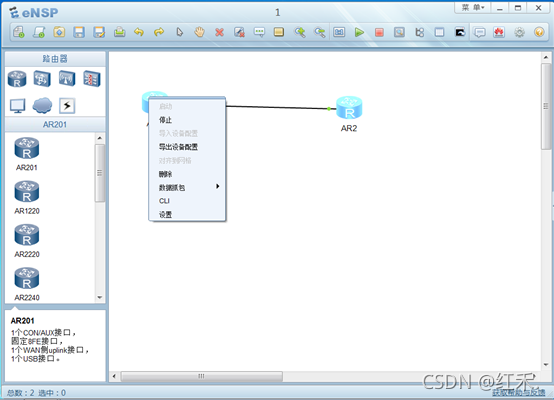This screenshot has height=400, width=554.
Task: Select the AR2 router on canvas
Action: click(349, 108)
